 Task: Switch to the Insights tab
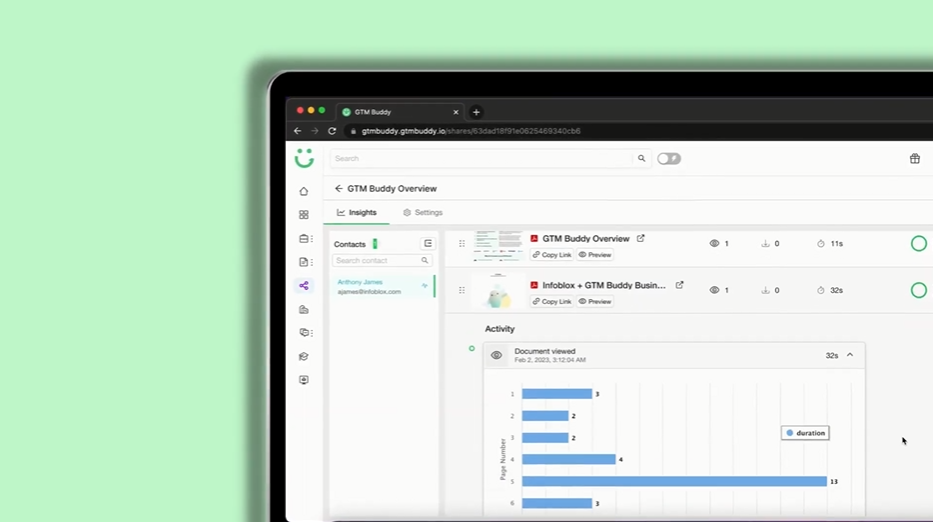point(356,212)
